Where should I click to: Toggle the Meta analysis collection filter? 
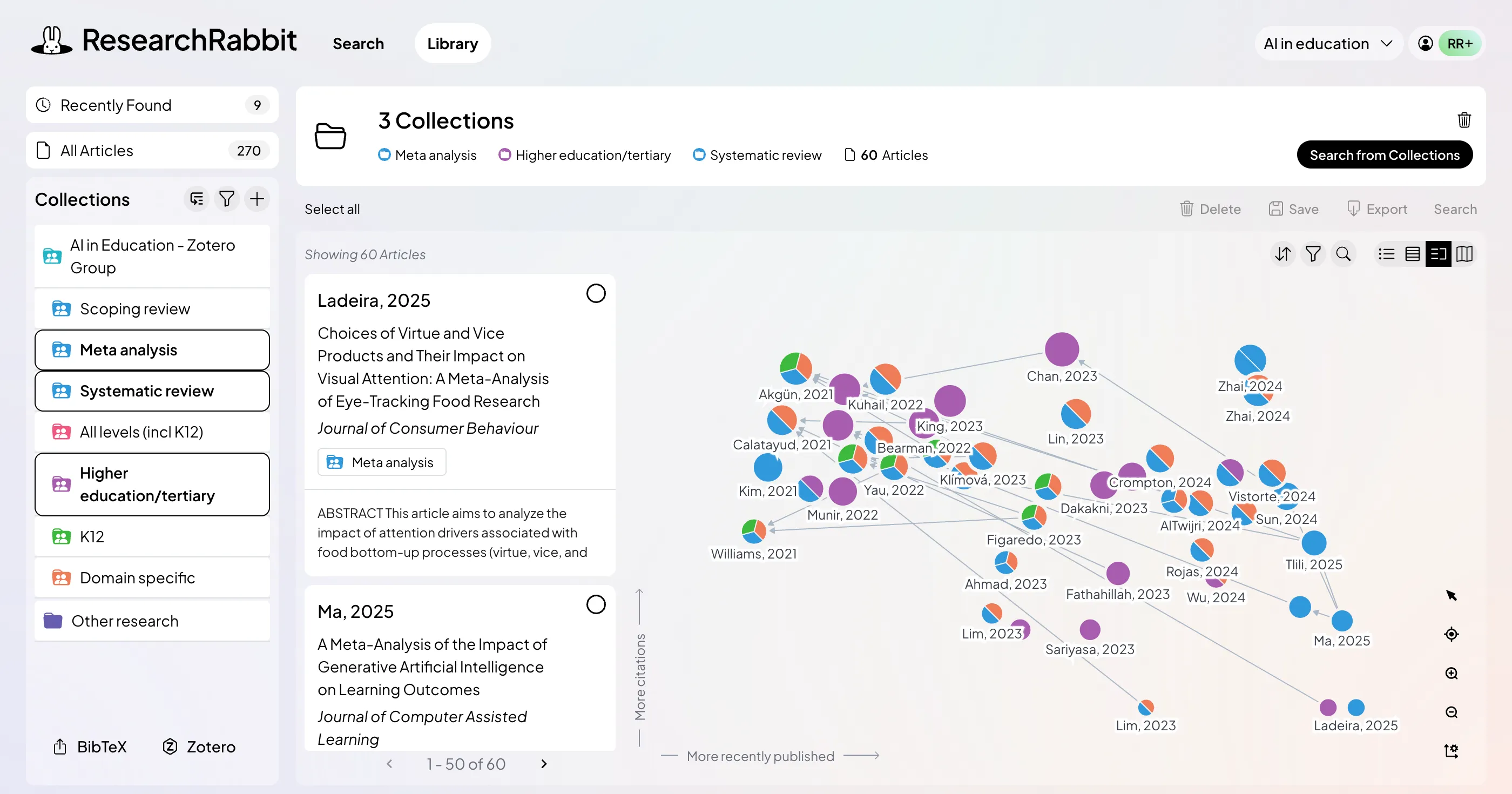click(152, 349)
